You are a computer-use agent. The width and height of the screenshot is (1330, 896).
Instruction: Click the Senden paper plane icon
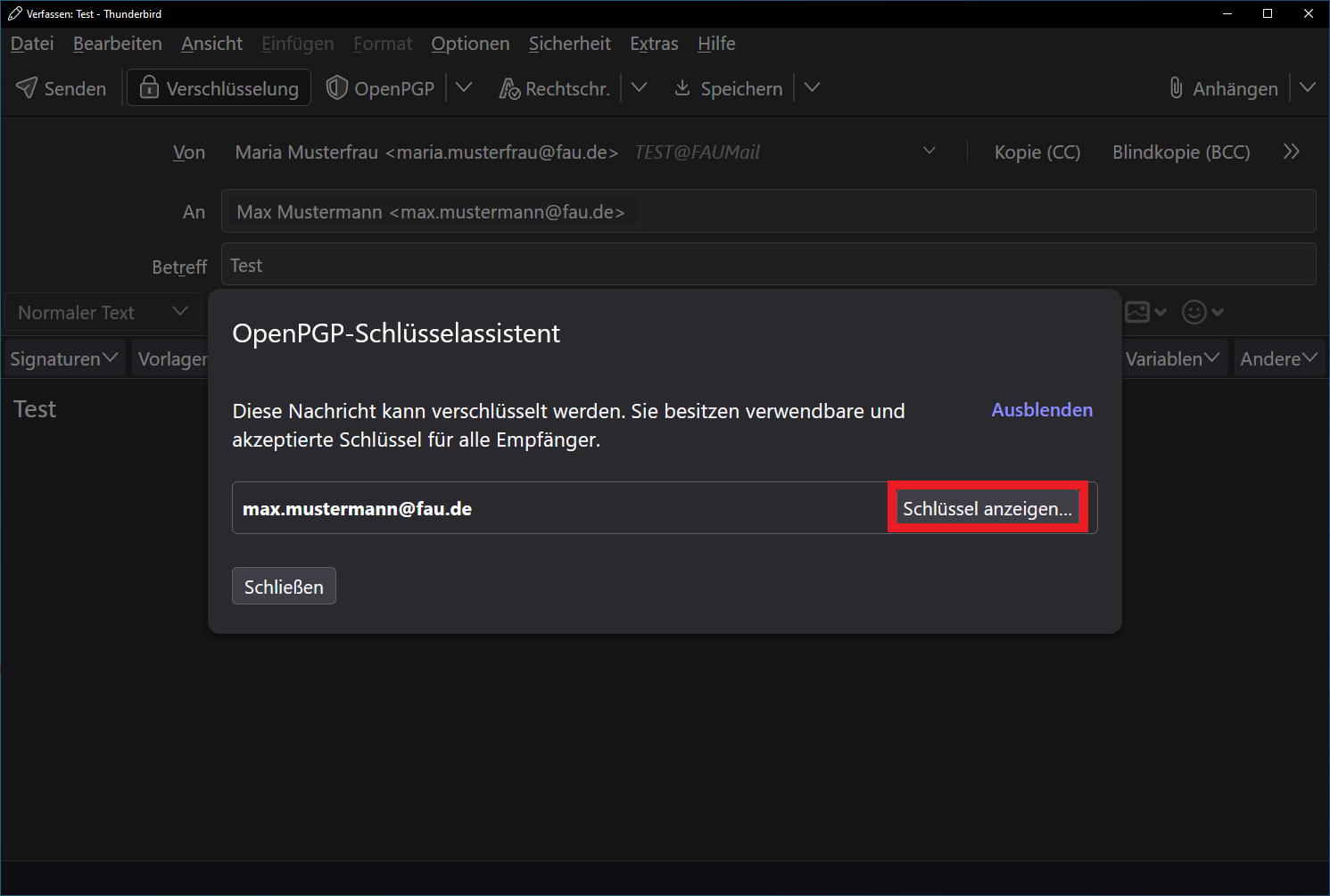27,88
